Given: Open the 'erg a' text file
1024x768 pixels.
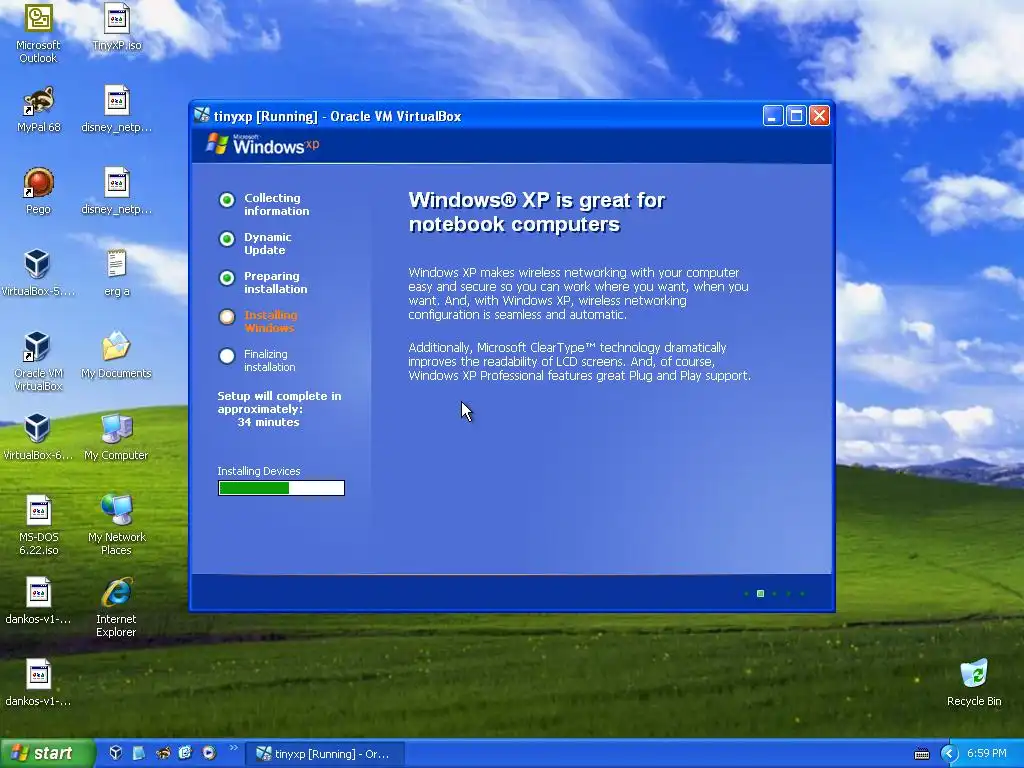Looking at the screenshot, I should [117, 273].
